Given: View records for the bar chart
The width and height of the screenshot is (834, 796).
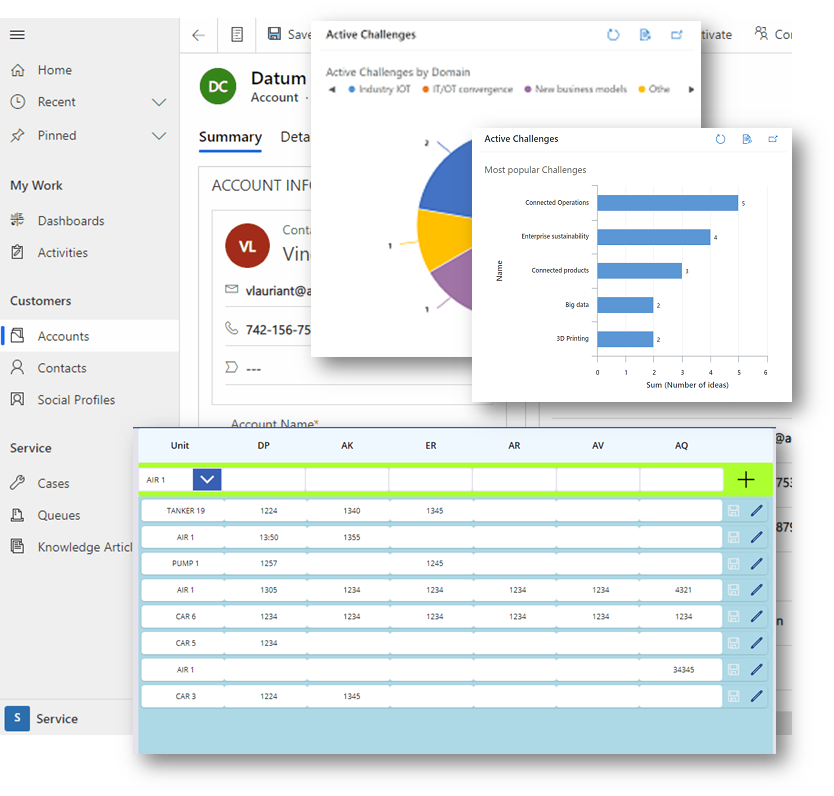Looking at the screenshot, I should [x=747, y=140].
